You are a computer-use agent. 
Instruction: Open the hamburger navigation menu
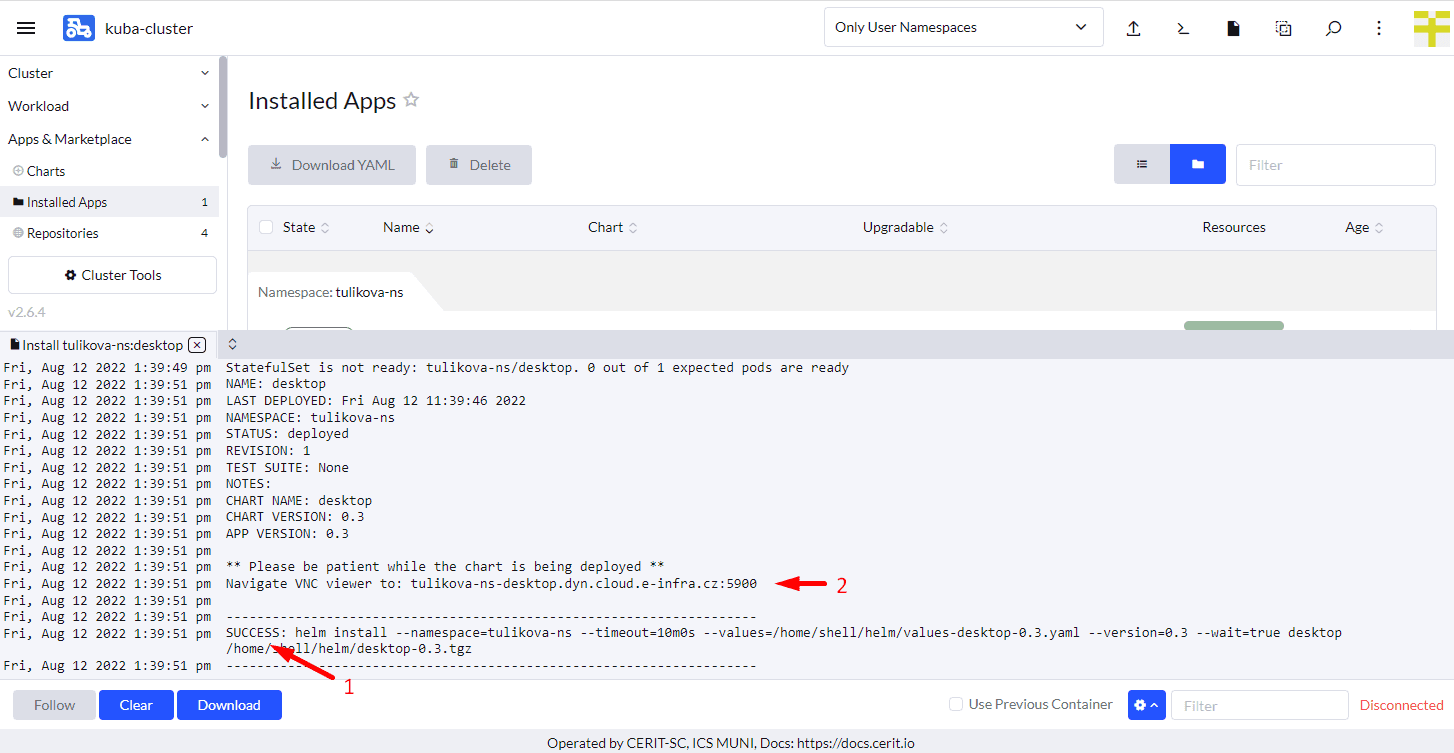pyautogui.click(x=26, y=28)
